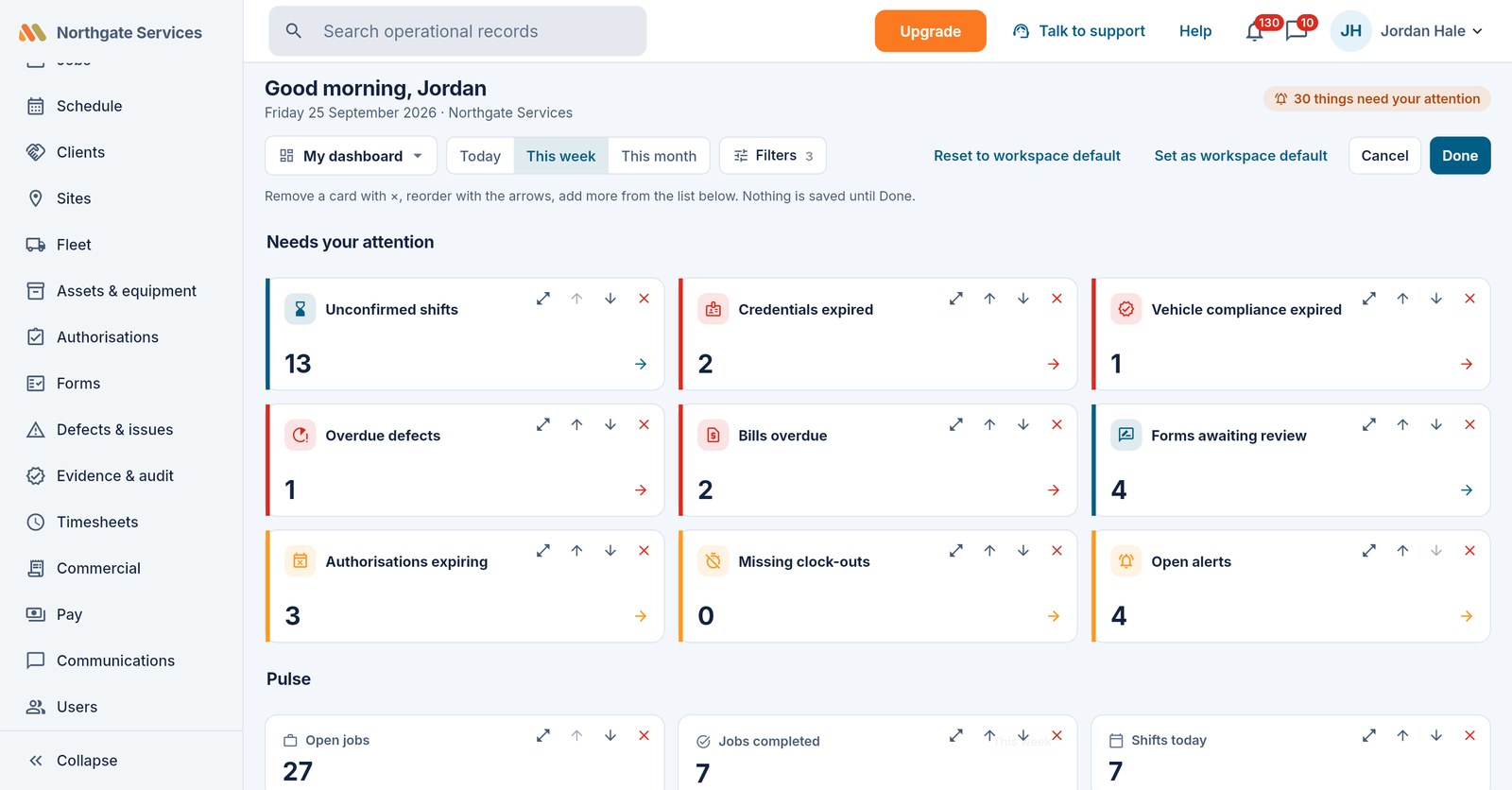Click the 30 things need attention badge
Screen dimensions: 1512x790
1377,99
